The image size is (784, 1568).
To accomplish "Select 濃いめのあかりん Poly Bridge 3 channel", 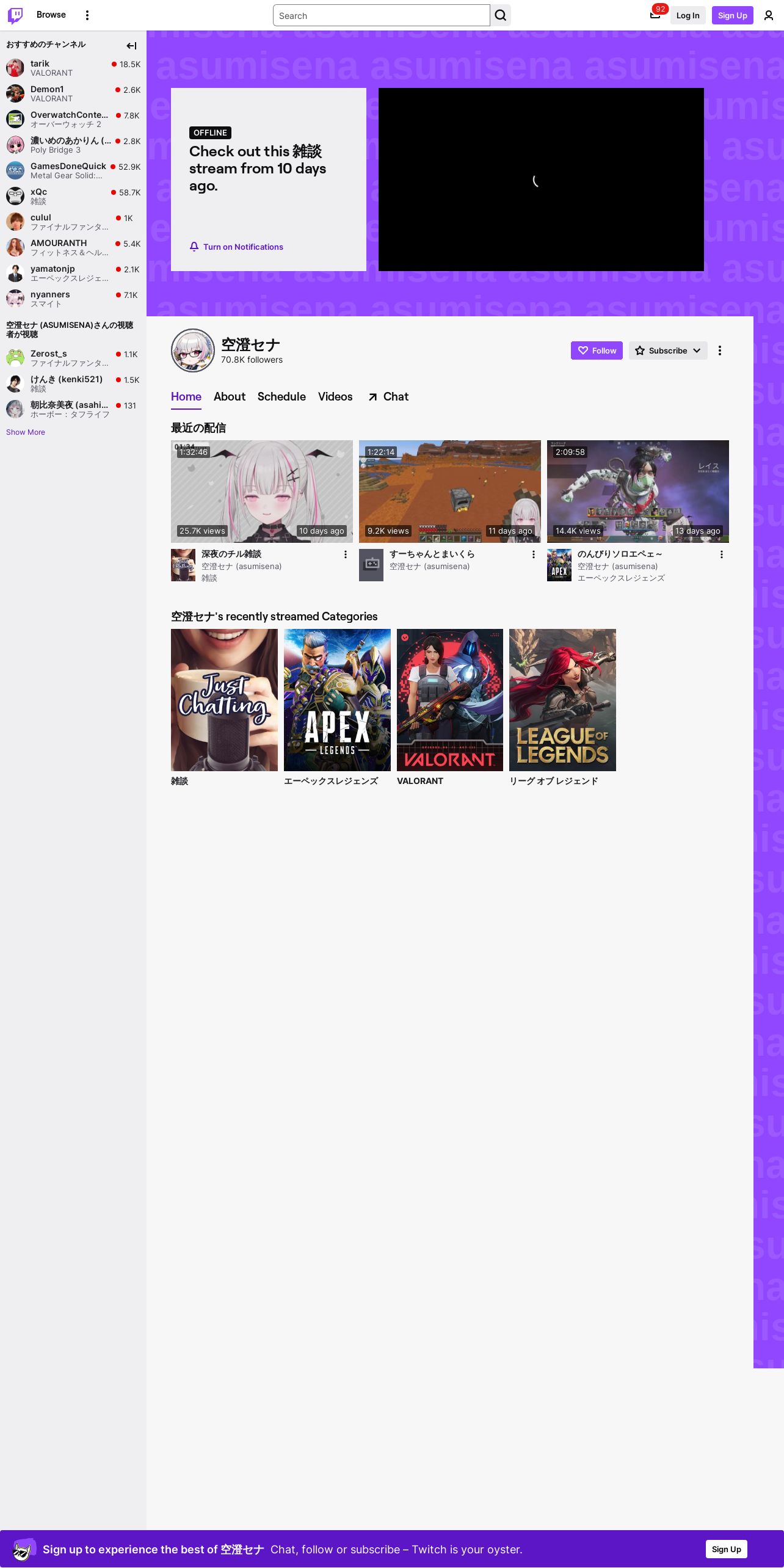I will pyautogui.click(x=73, y=145).
